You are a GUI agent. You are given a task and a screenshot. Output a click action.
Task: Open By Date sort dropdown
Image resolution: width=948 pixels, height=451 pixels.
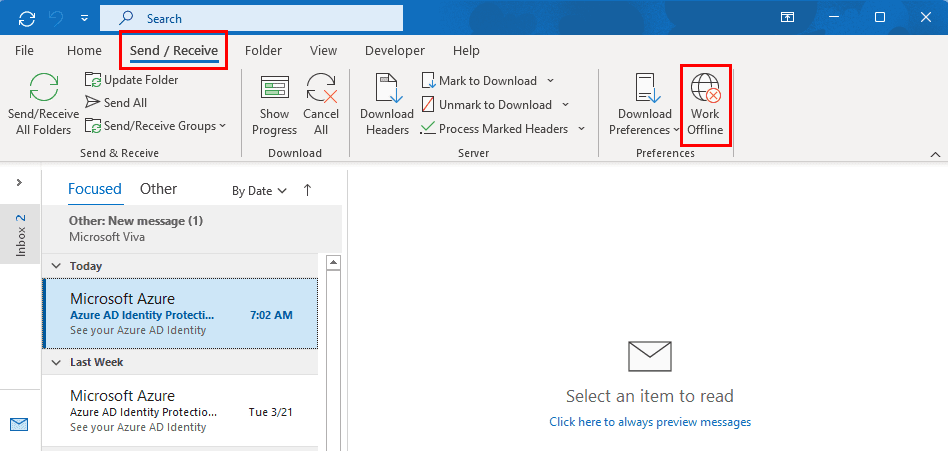click(x=259, y=191)
